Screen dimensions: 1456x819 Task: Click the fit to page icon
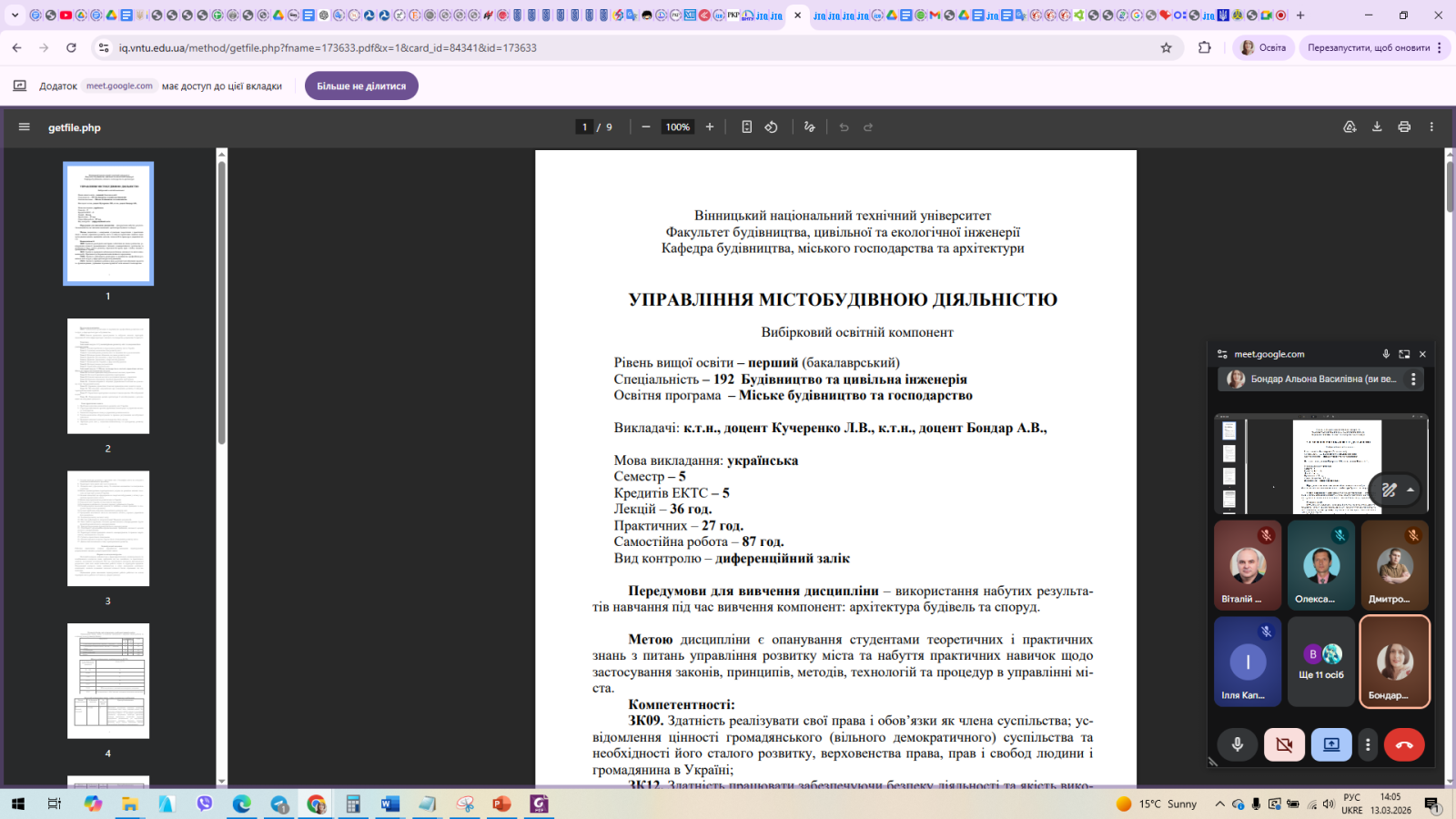point(746,127)
